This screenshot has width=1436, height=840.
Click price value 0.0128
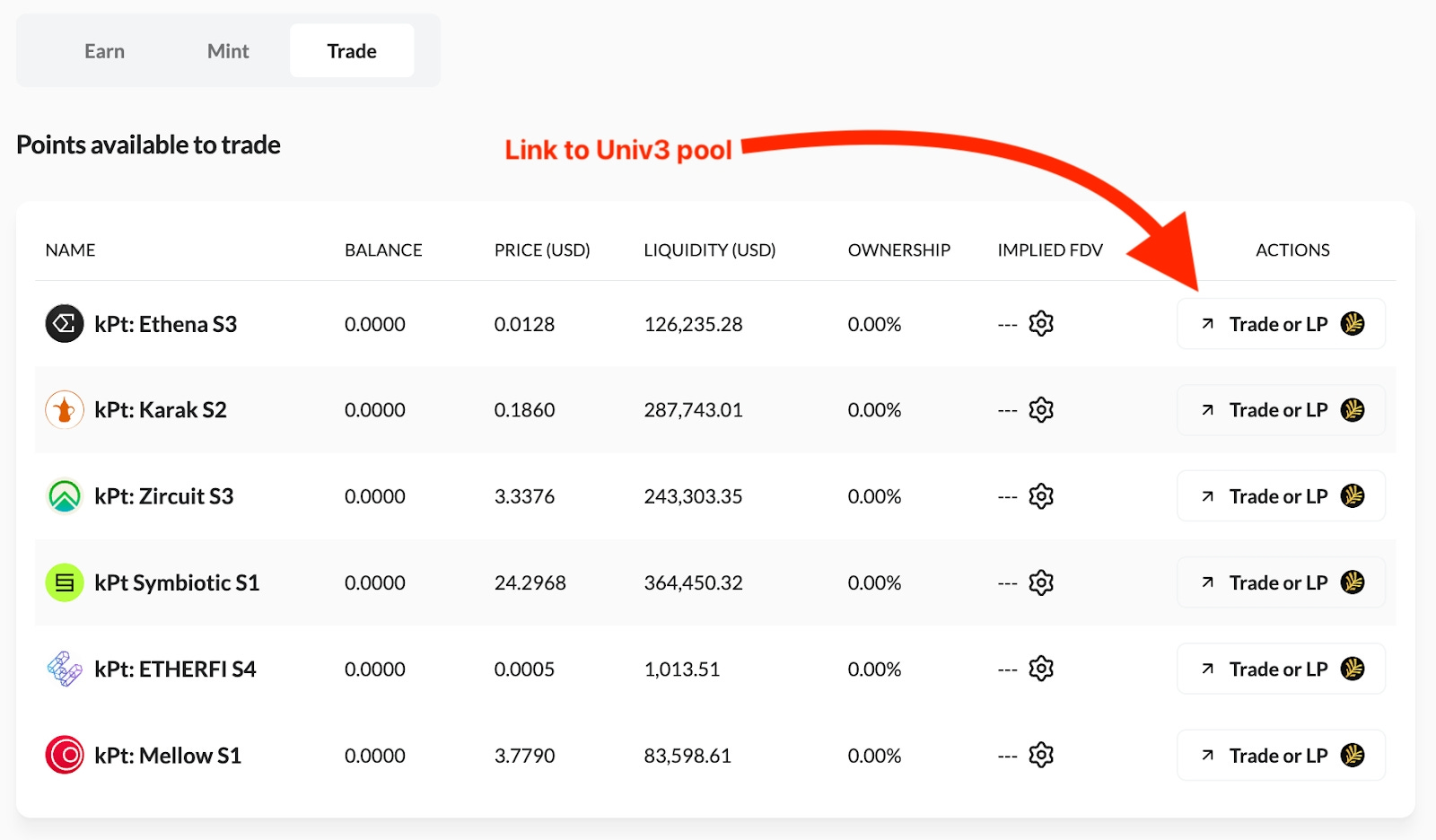click(524, 324)
